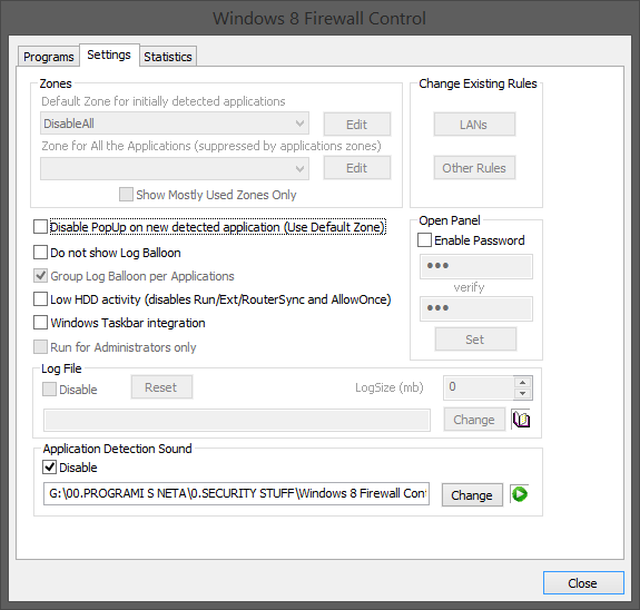The image size is (640, 610).
Task: Expand the Zone for All Applications dropdown
Action: coord(175,168)
